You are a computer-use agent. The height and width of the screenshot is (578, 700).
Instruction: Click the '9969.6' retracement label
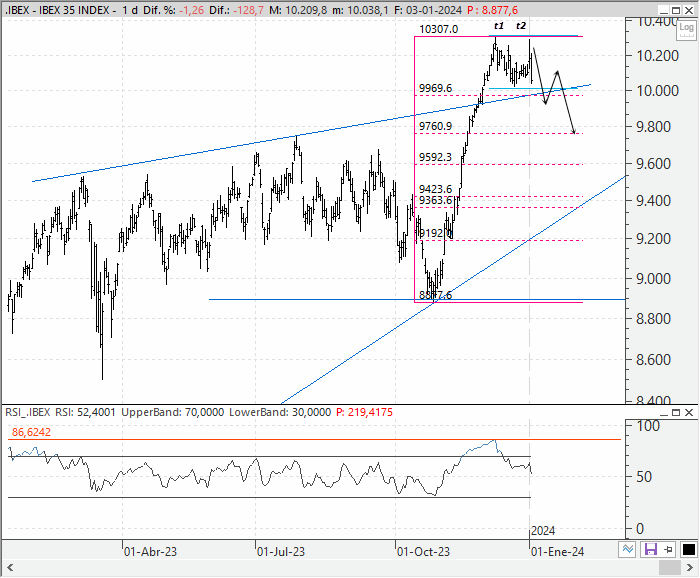[435, 88]
